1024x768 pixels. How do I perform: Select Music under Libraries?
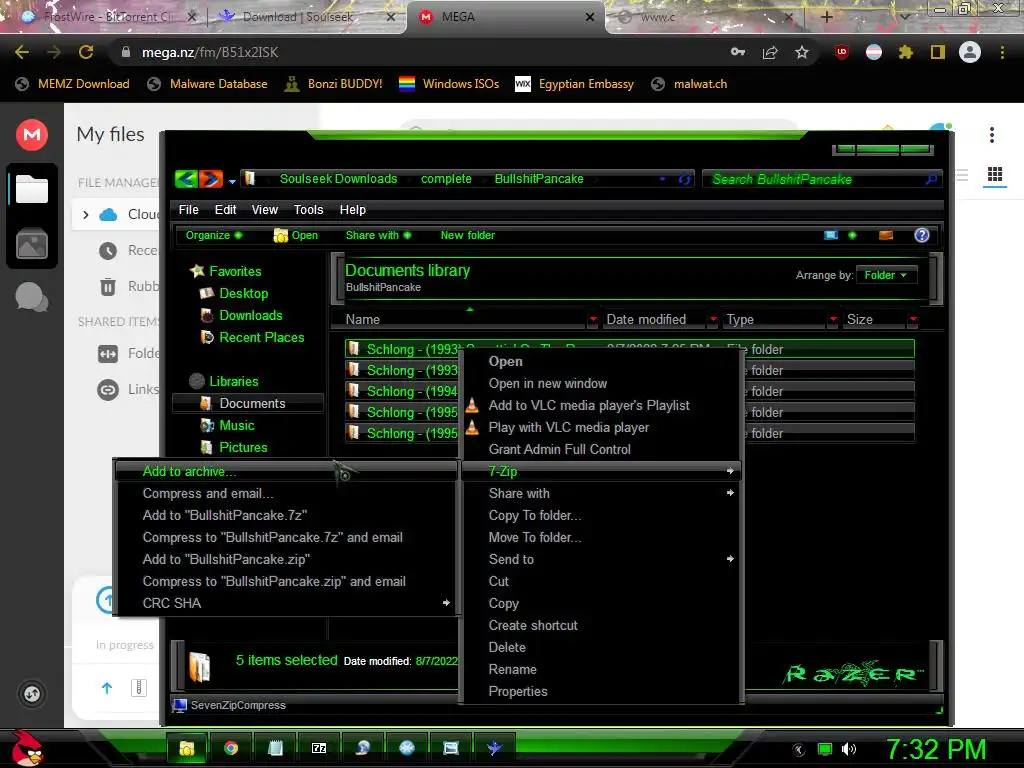click(236, 425)
